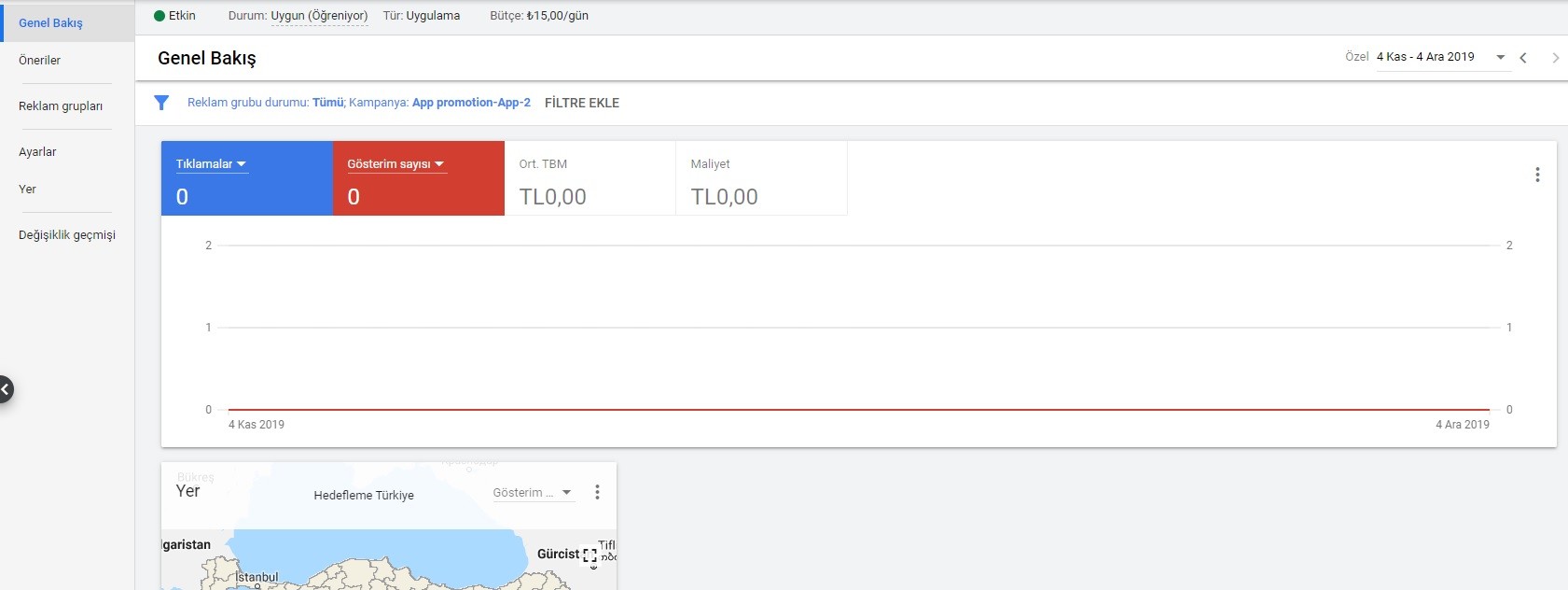Select Öneriler in the sidebar

point(40,61)
